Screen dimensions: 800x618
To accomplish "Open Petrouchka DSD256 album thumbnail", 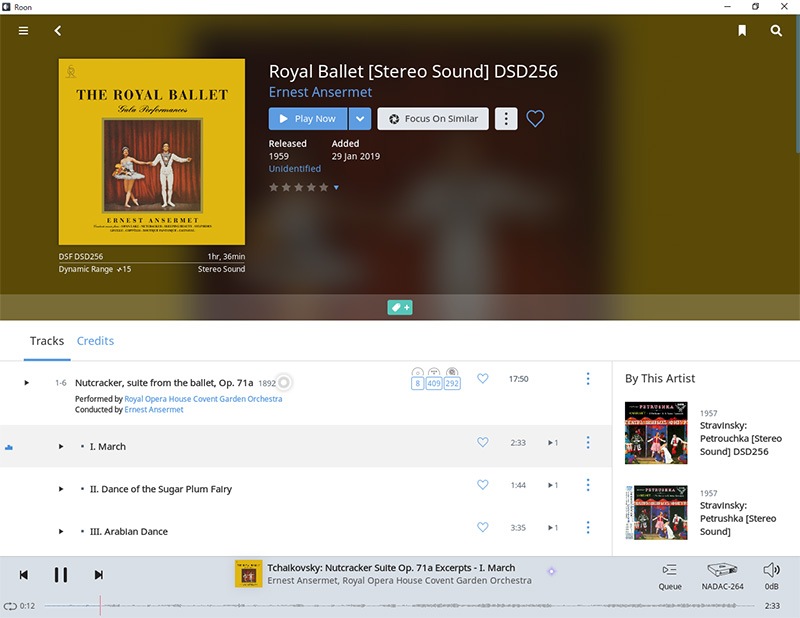I will 656,433.
